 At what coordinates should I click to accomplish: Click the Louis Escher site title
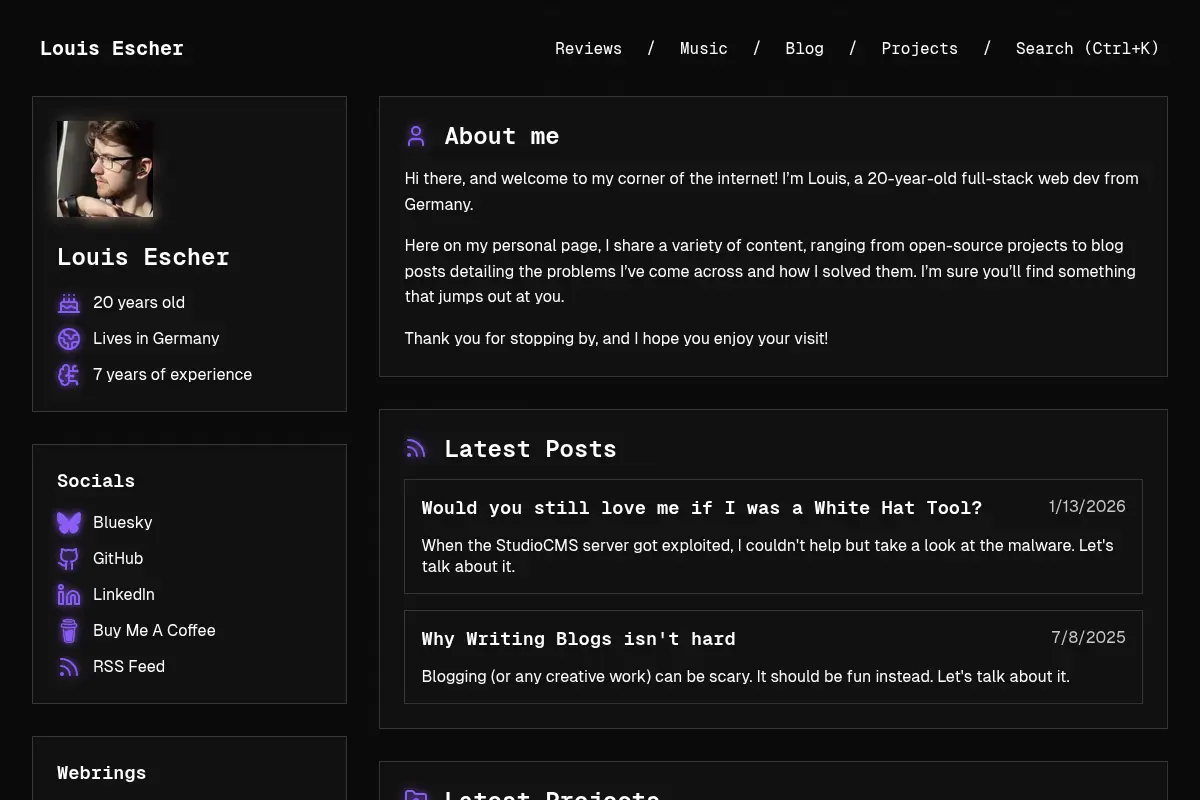point(112,48)
